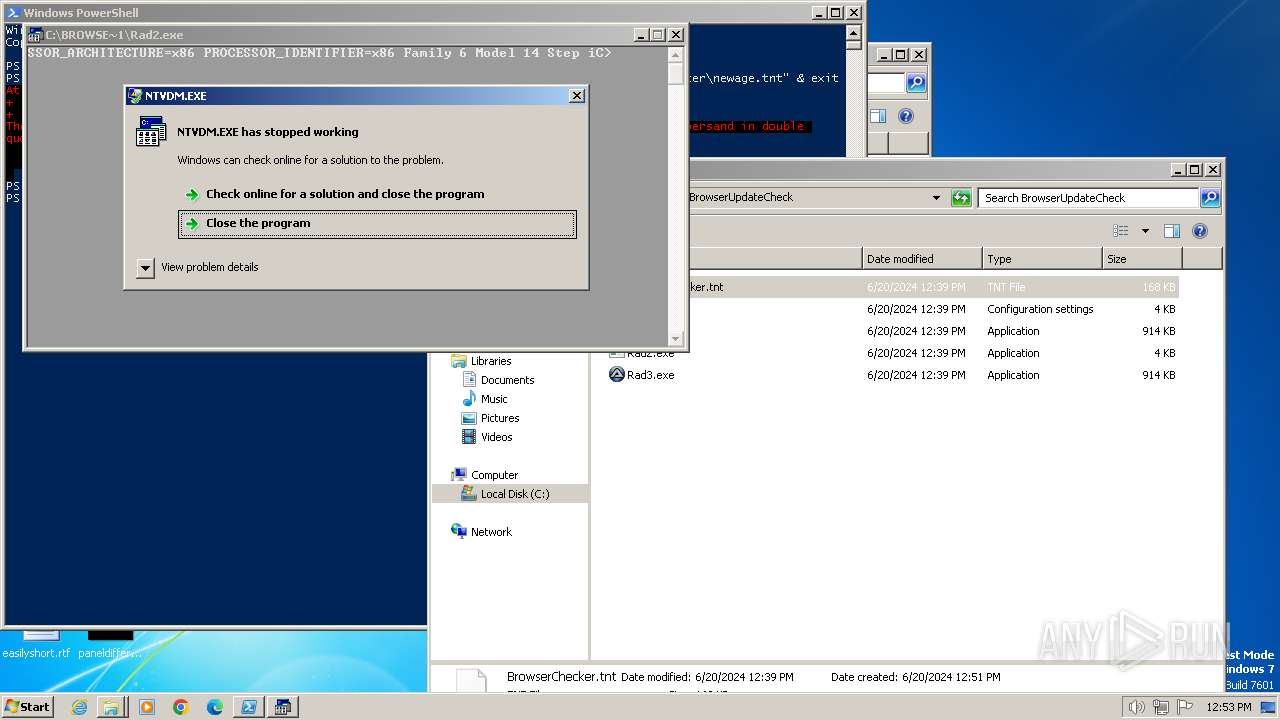Open Videos library

(496, 437)
